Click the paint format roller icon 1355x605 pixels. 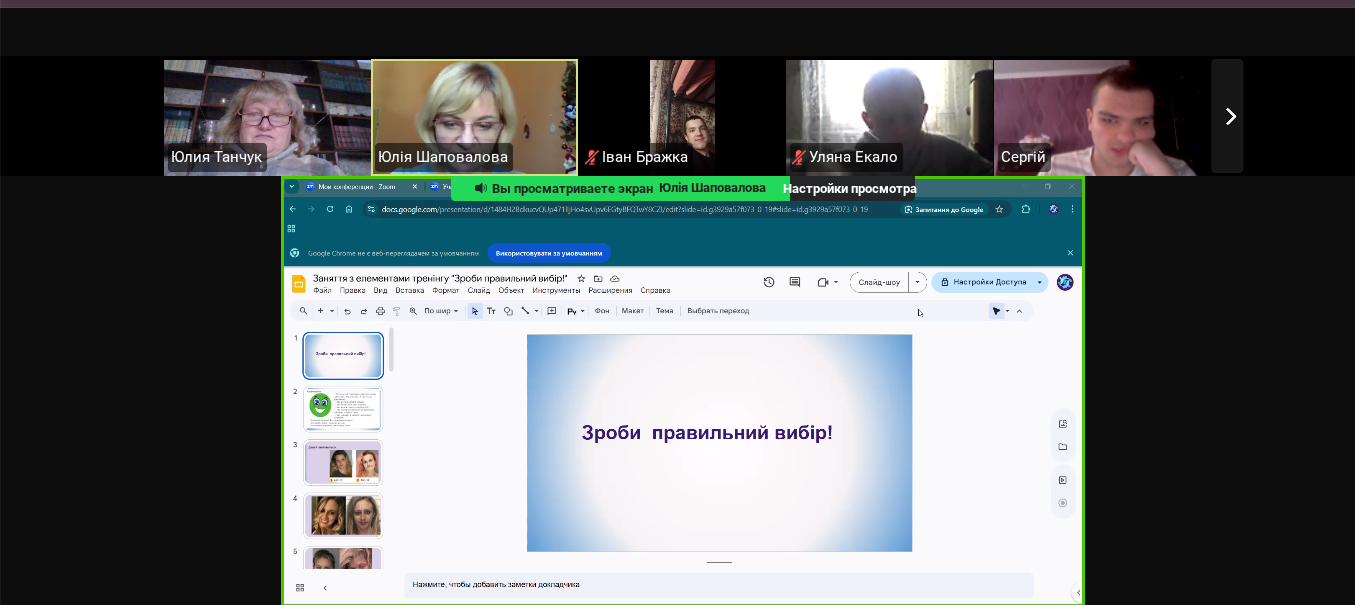[x=396, y=311]
